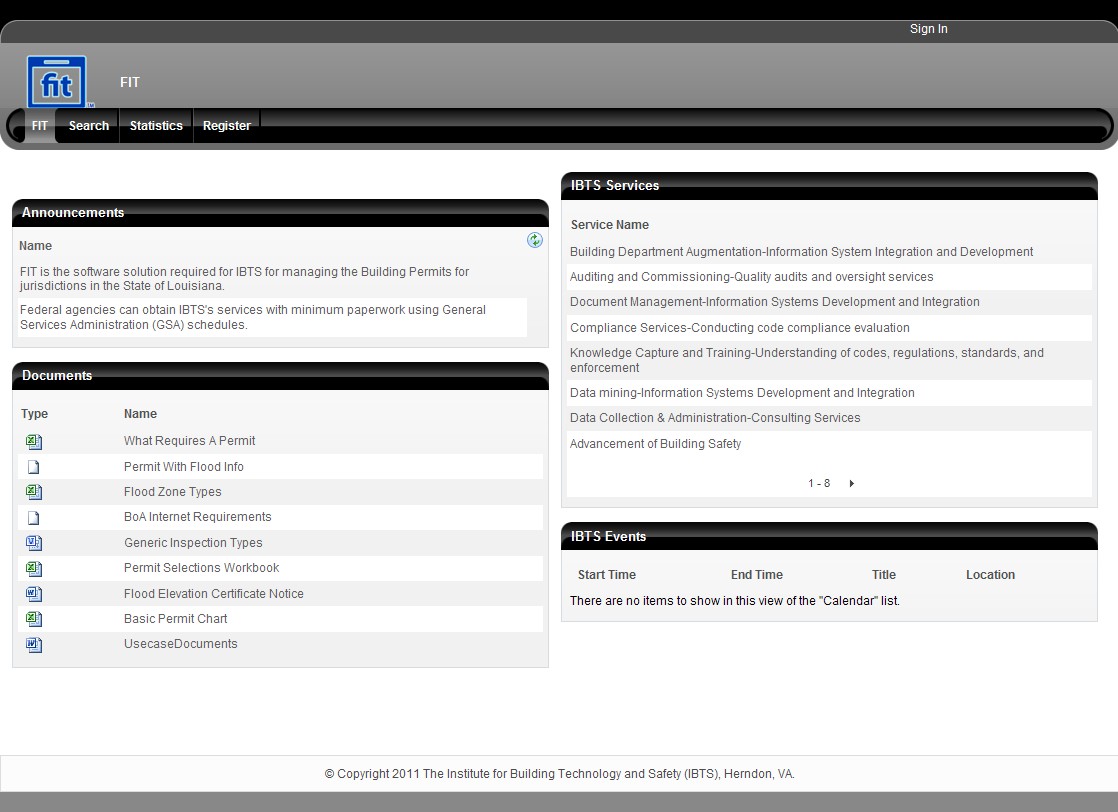This screenshot has width=1118, height=812.
Task: Click Excel icon for Basic Permit Chart
Action: tap(34, 619)
